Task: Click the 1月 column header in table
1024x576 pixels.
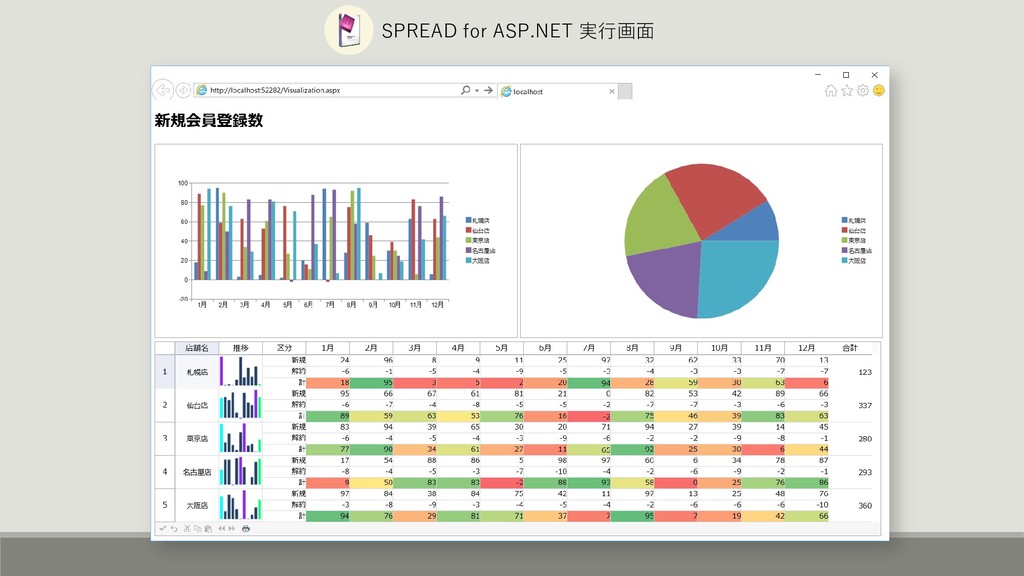Action: (328, 348)
